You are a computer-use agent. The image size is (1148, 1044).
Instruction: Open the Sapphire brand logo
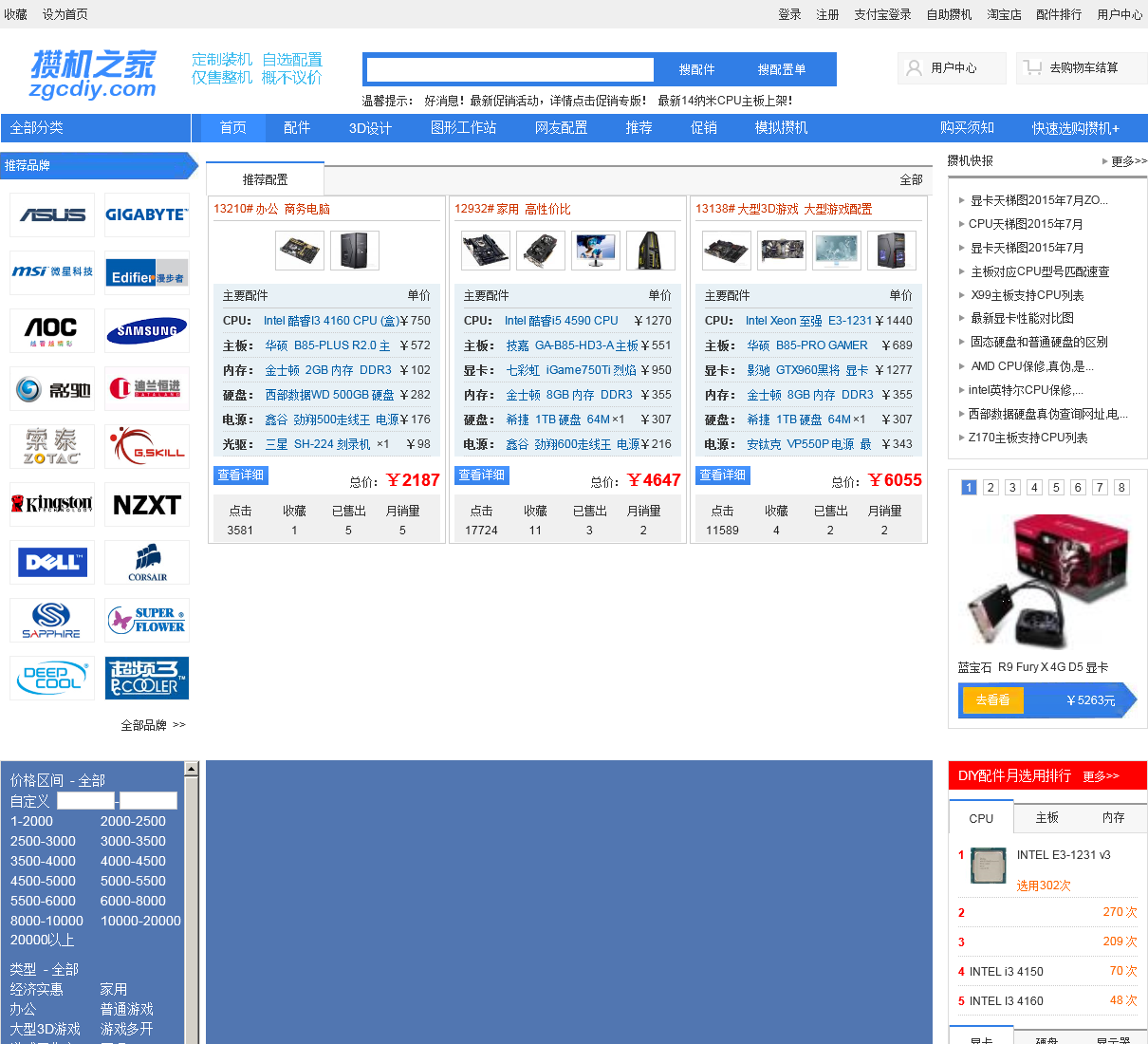52,620
